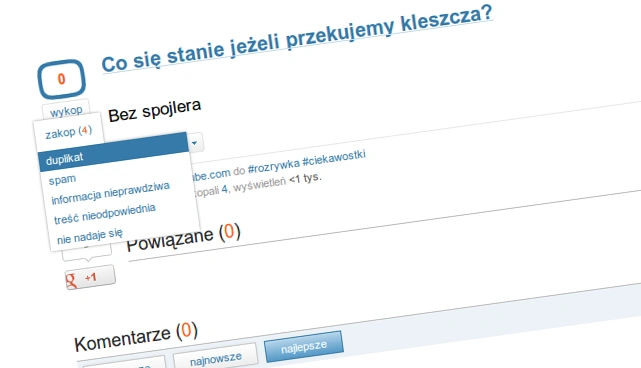Open the #ciekawostki tag
The image size is (641, 368).
(334, 158)
